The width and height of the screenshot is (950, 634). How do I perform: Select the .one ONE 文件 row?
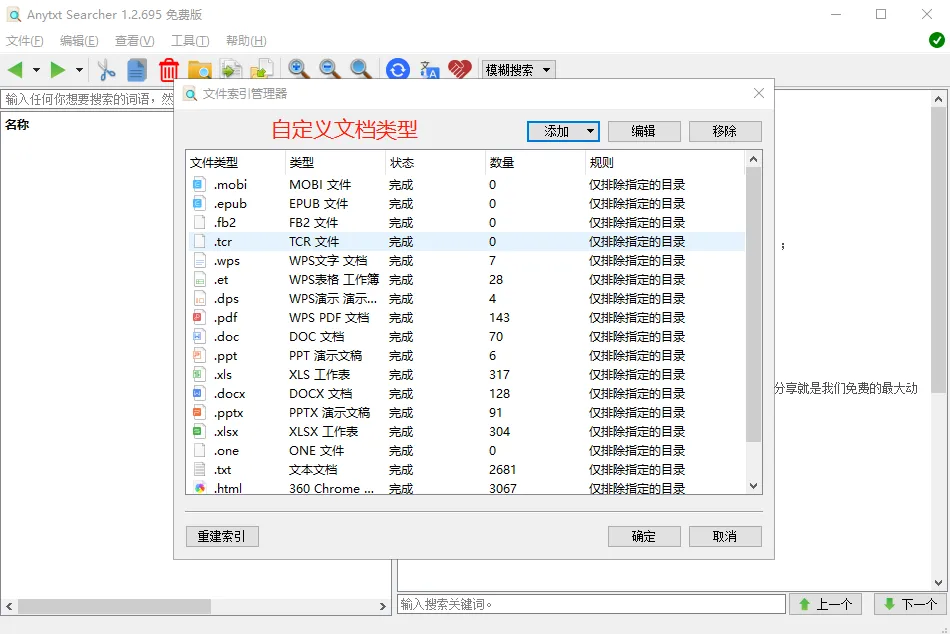click(466, 450)
